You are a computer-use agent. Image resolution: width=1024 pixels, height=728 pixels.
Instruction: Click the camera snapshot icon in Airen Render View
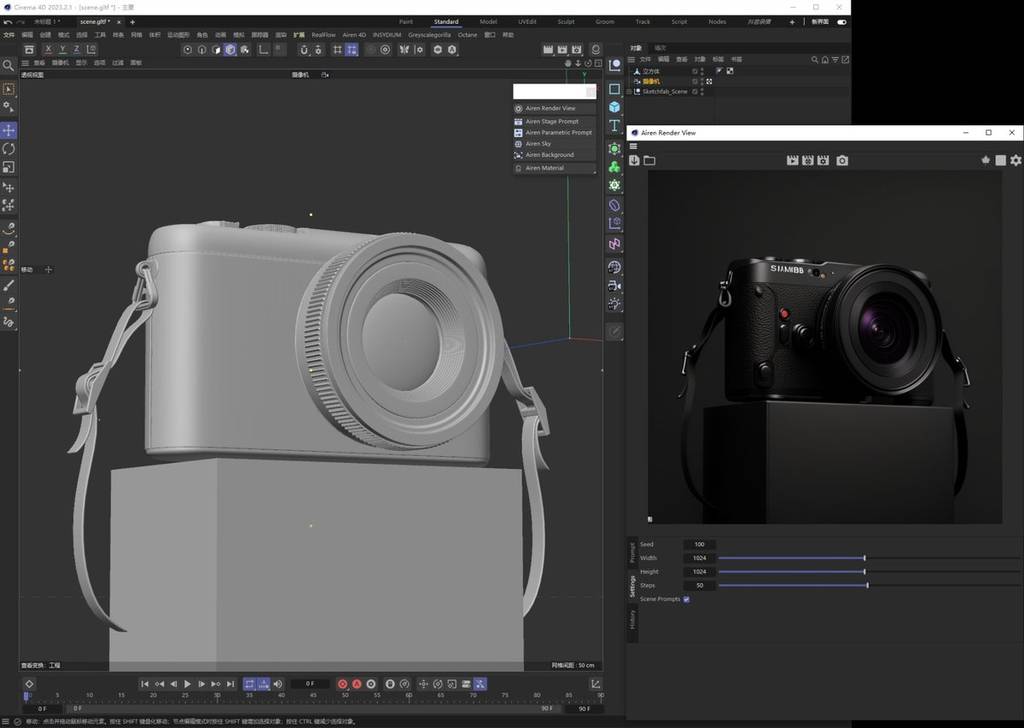(842, 160)
